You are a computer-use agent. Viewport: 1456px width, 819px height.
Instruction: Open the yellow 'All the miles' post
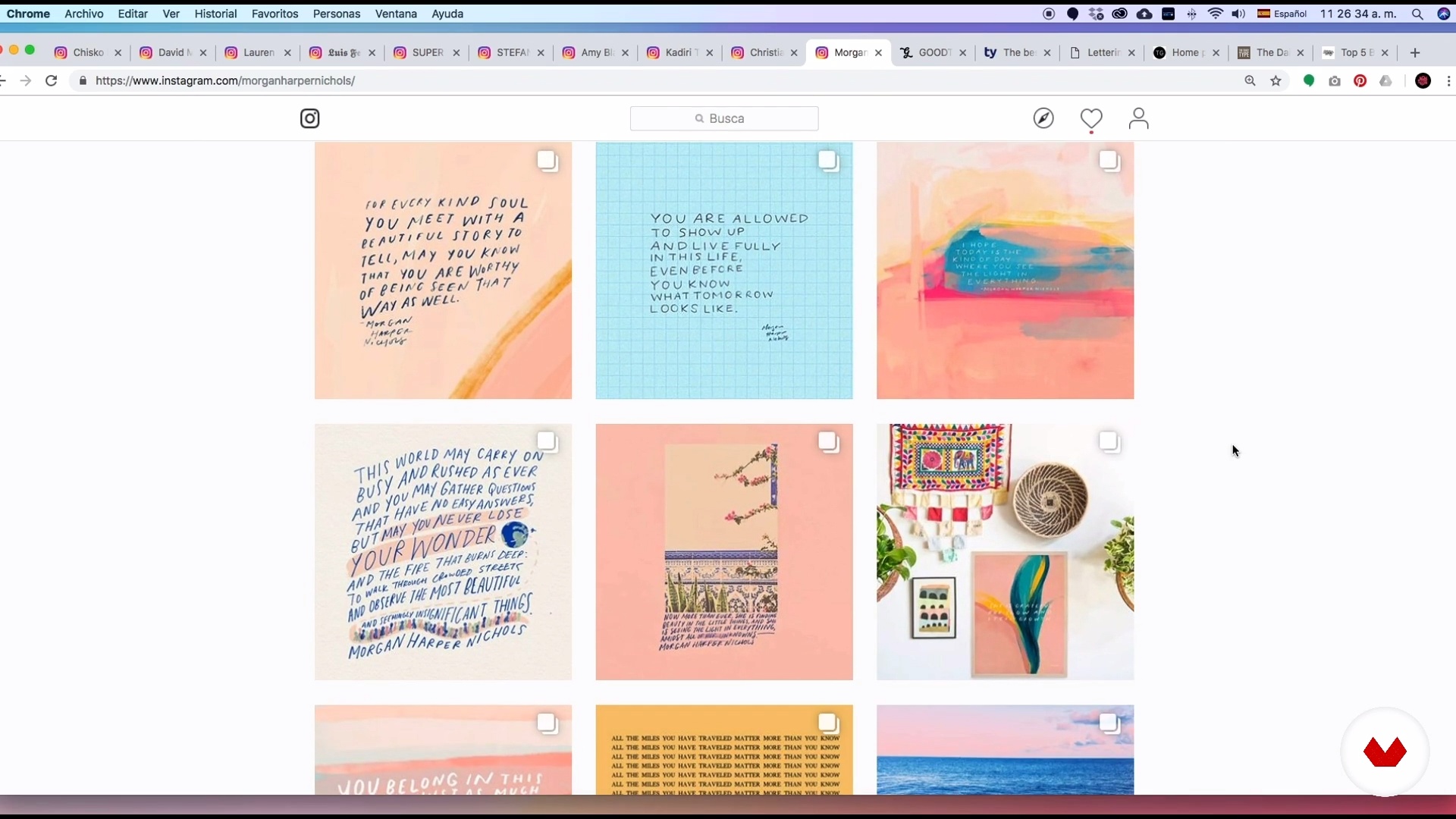point(724,750)
